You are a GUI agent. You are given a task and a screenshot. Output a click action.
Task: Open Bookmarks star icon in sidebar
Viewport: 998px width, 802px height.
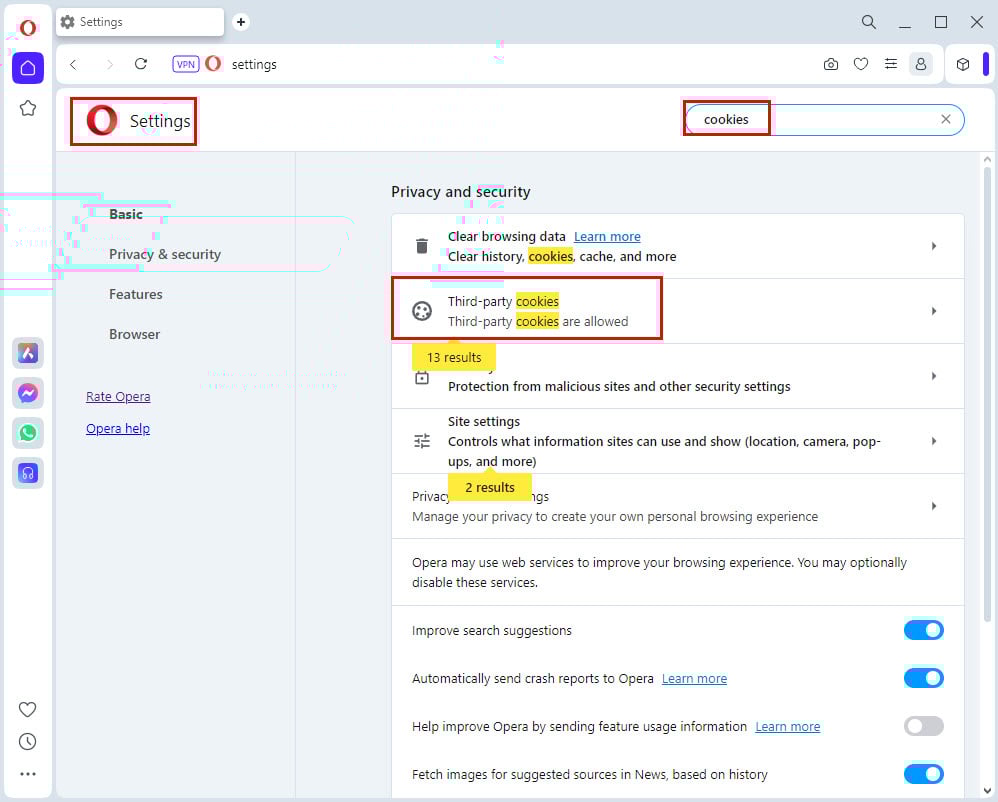coord(28,108)
